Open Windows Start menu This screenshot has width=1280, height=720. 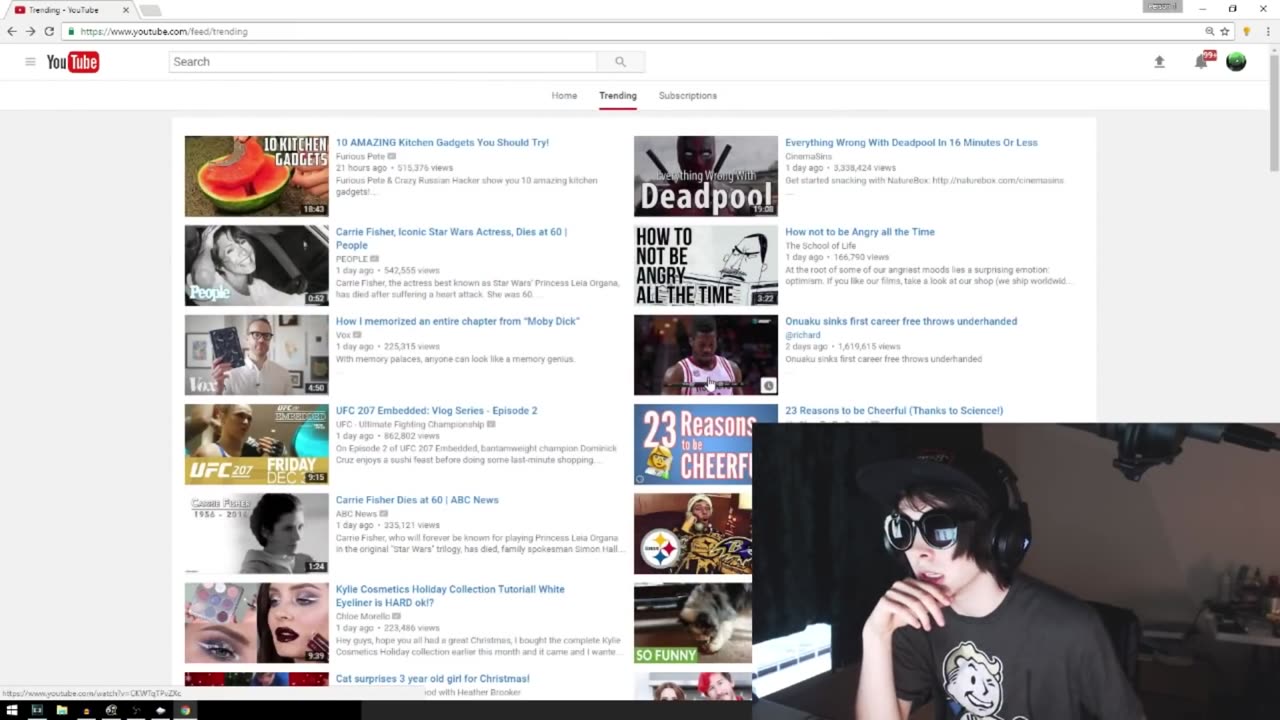tap(12, 710)
